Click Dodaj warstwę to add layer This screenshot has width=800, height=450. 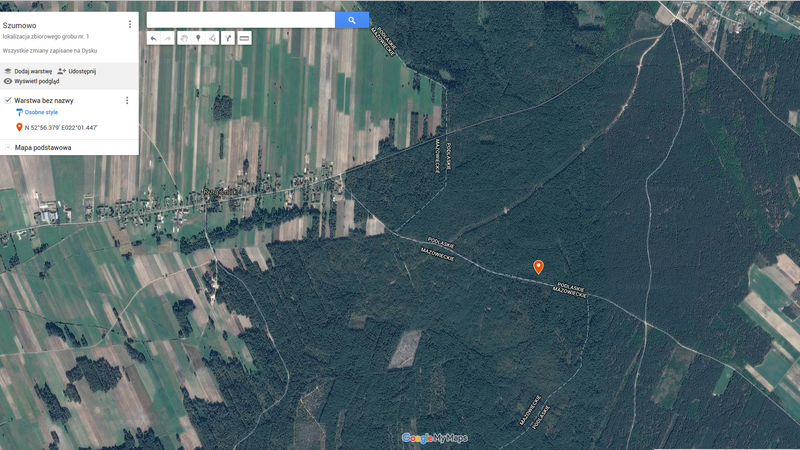click(x=28, y=72)
